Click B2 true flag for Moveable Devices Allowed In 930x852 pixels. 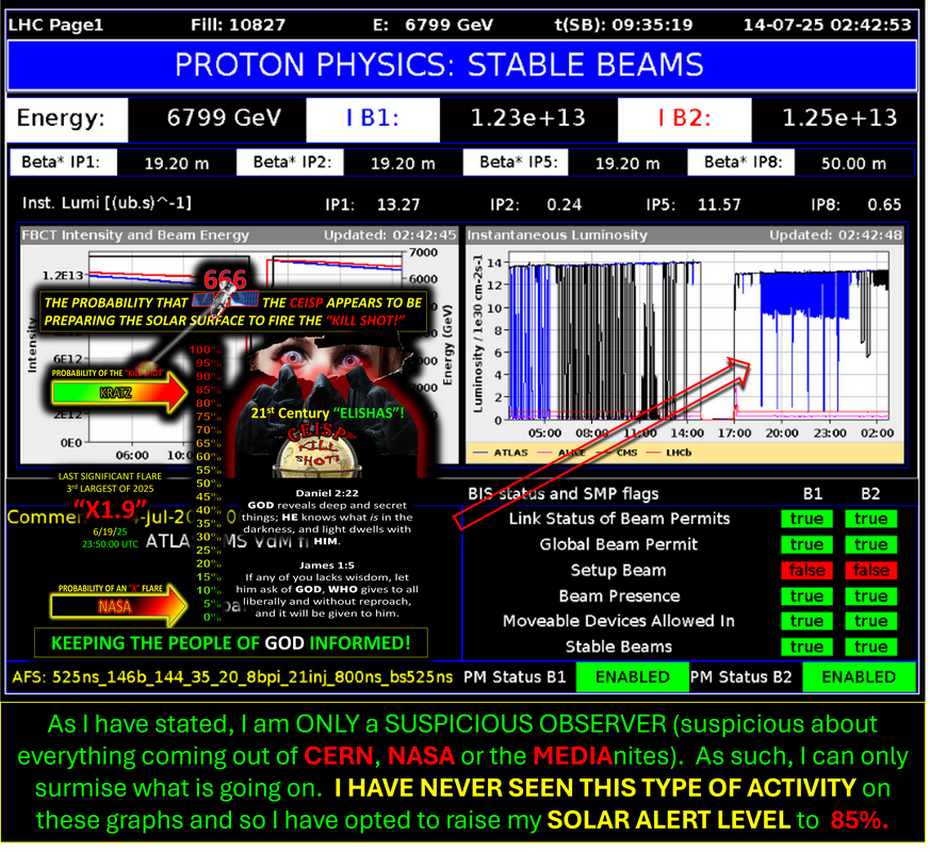click(871, 621)
